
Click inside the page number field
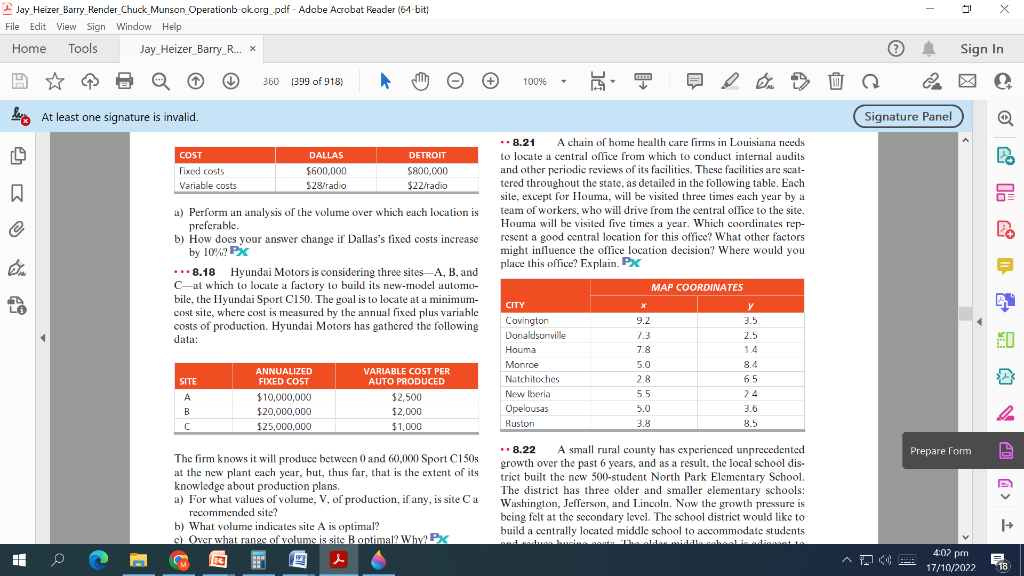click(270, 82)
